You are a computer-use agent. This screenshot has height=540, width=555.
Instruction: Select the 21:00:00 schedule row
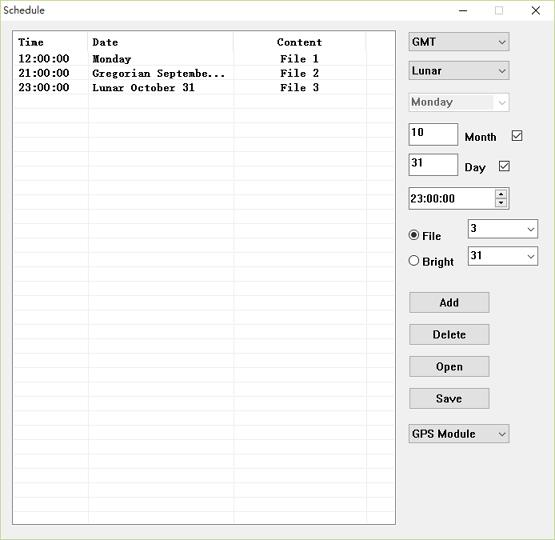tap(204, 73)
